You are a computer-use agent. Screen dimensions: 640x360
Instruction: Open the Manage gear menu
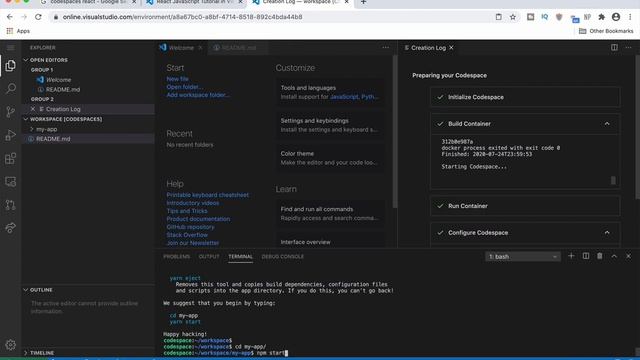(x=11, y=345)
